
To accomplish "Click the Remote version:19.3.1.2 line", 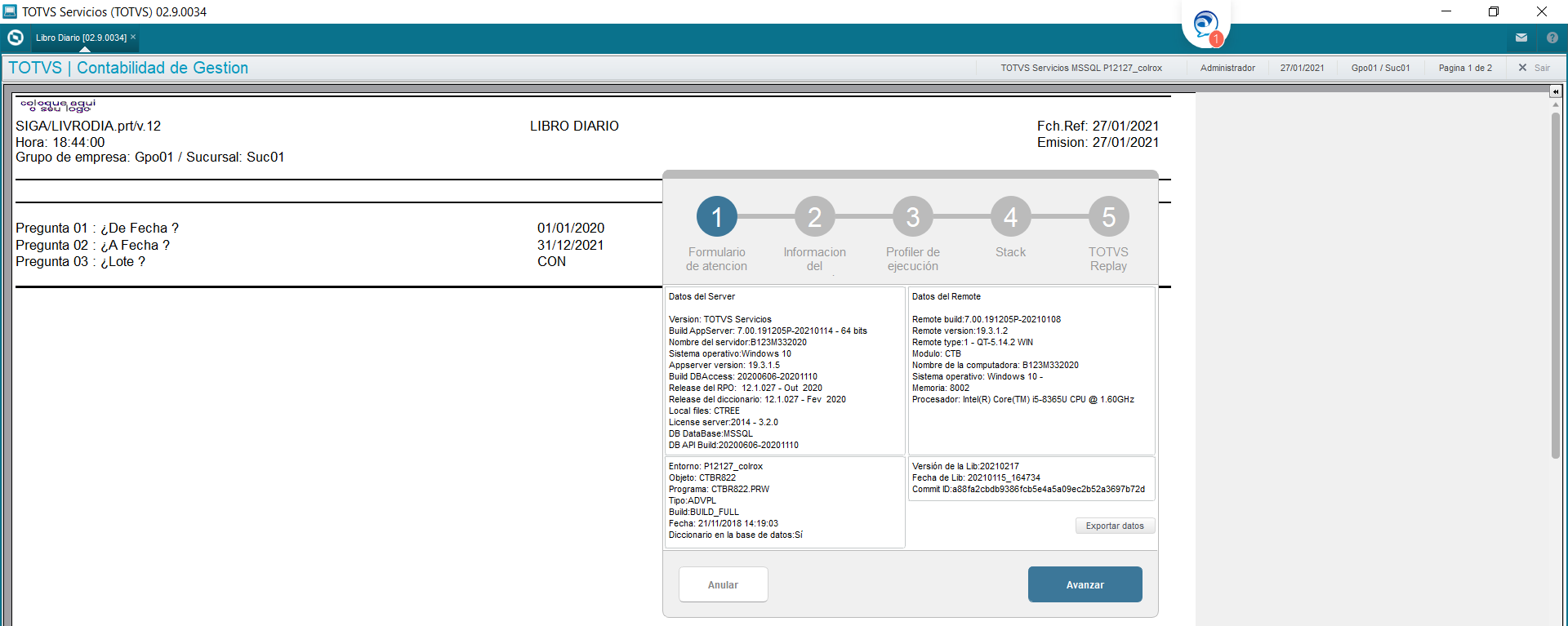I will pos(960,331).
